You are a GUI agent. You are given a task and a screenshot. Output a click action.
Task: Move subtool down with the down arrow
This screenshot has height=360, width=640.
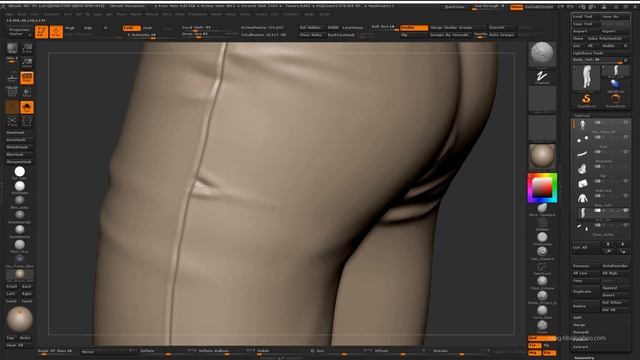coord(622,244)
